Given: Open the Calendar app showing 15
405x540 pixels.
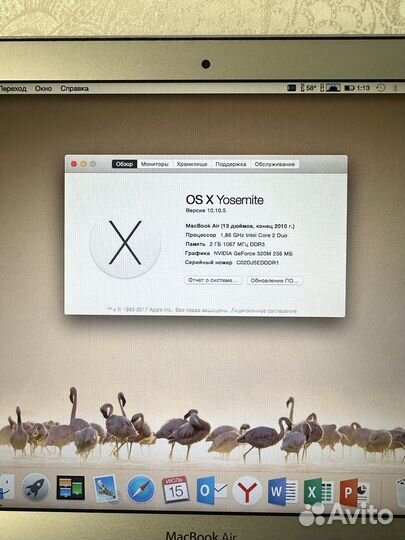Looking at the screenshot, I should click(176, 489).
